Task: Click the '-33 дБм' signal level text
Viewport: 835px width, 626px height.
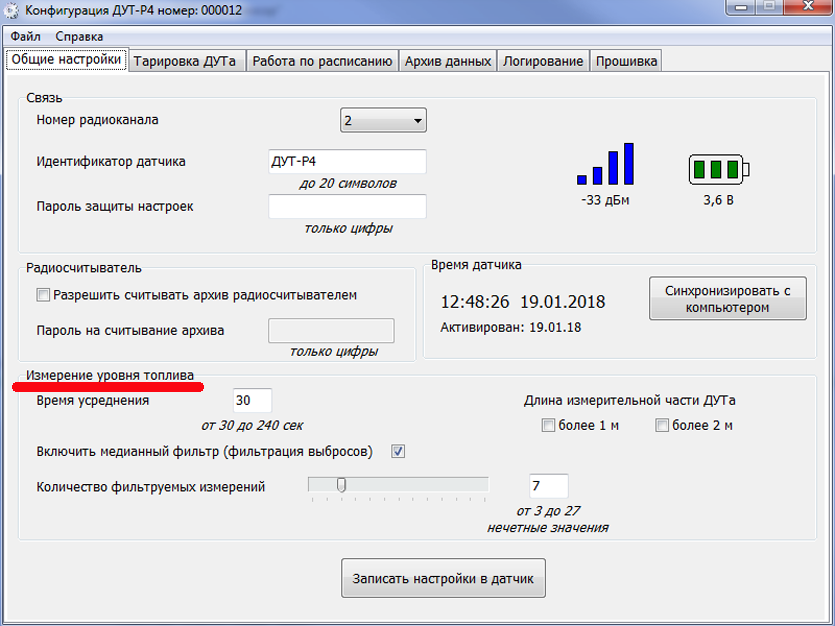Action: coord(605,200)
